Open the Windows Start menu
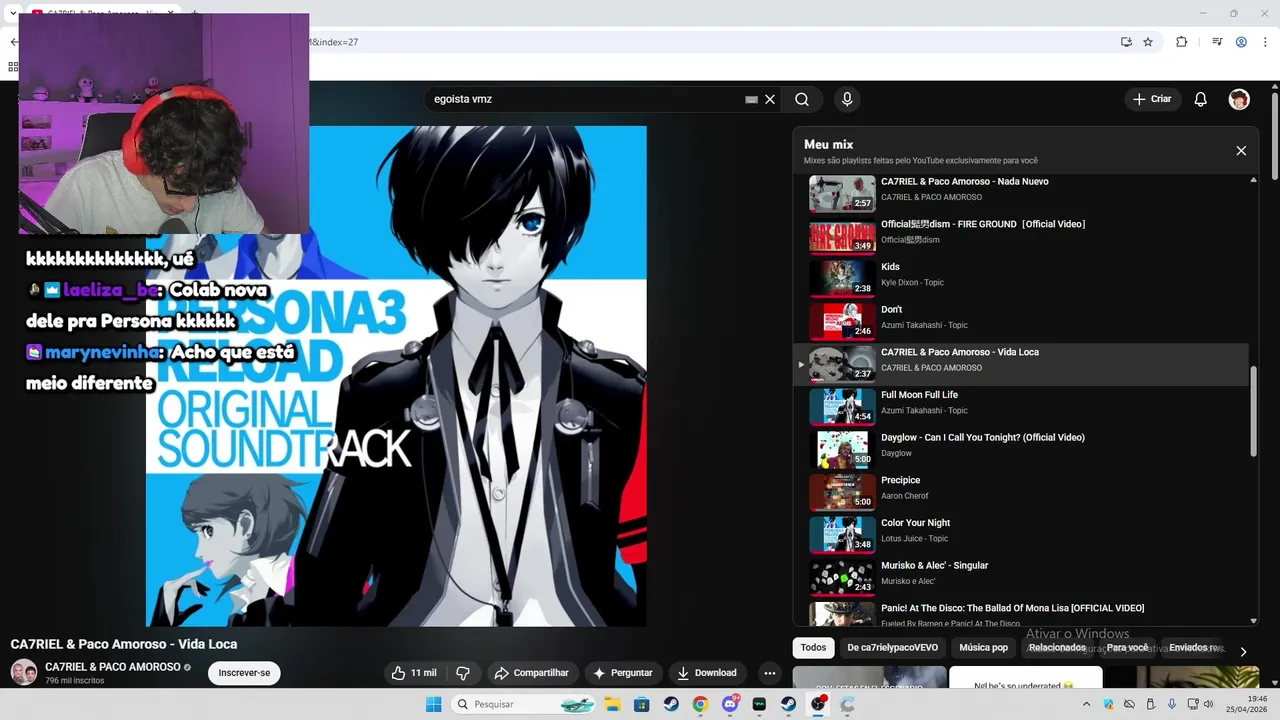Viewport: 1280px width, 720px height. point(433,704)
